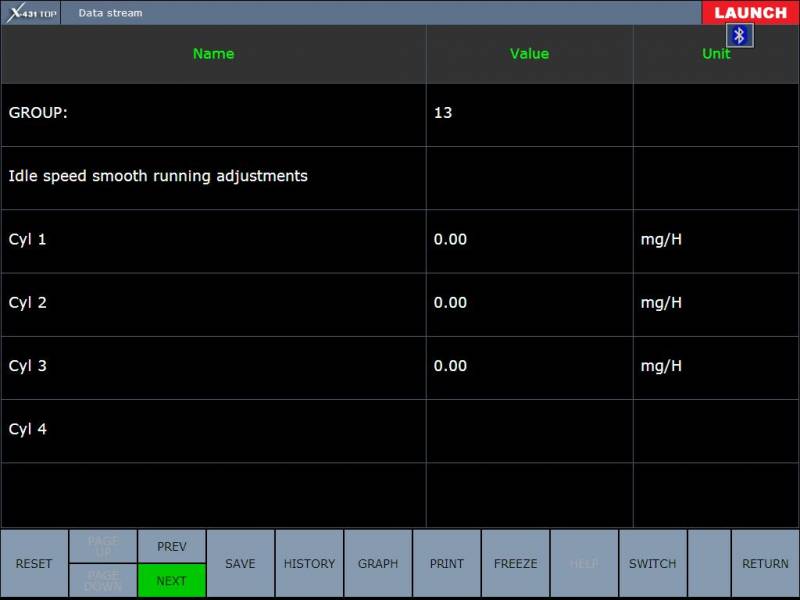Click the PAGE UP button
This screenshot has height=600, width=800.
[x=103, y=546]
